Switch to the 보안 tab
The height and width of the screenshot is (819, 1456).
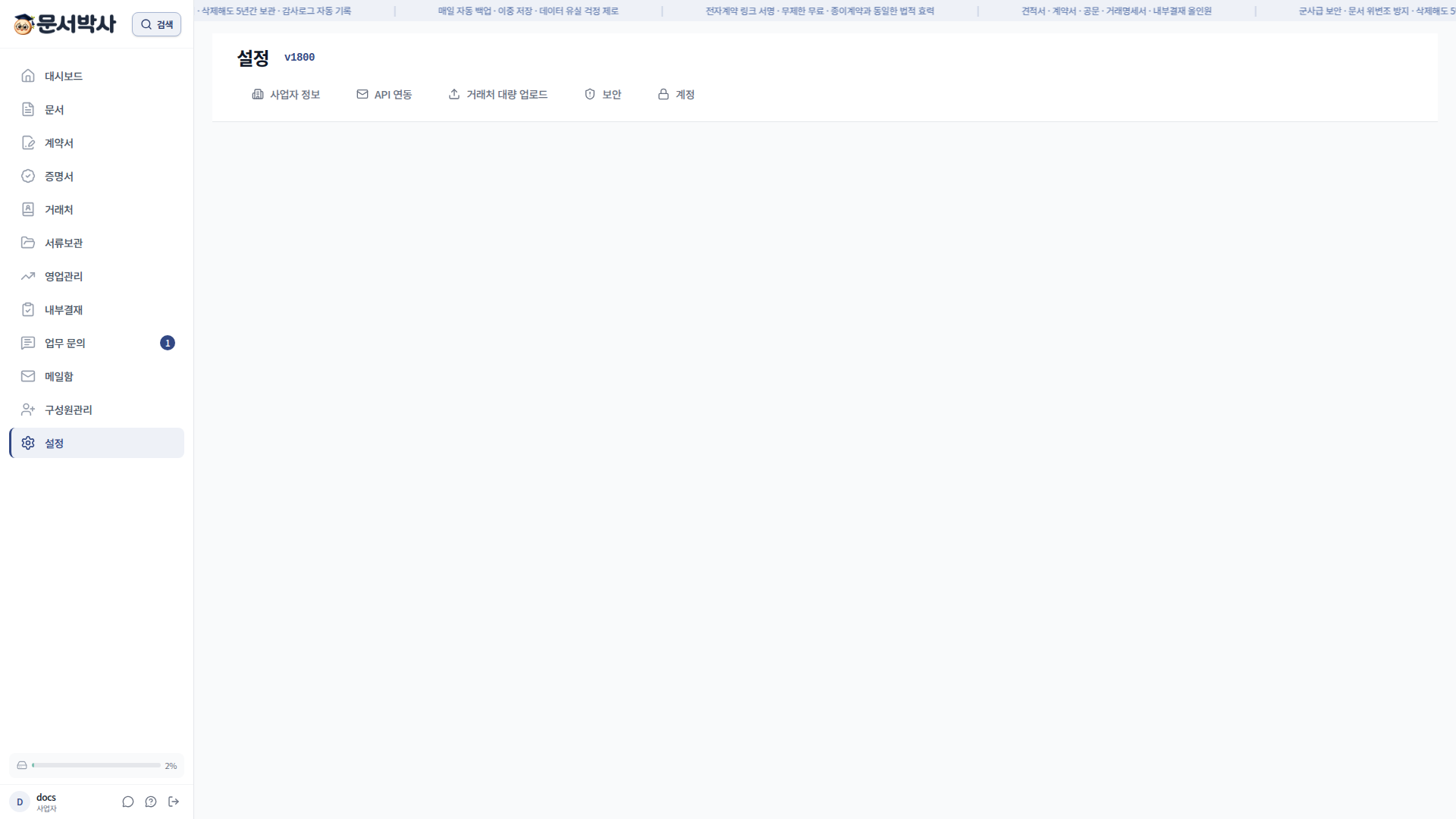click(603, 94)
